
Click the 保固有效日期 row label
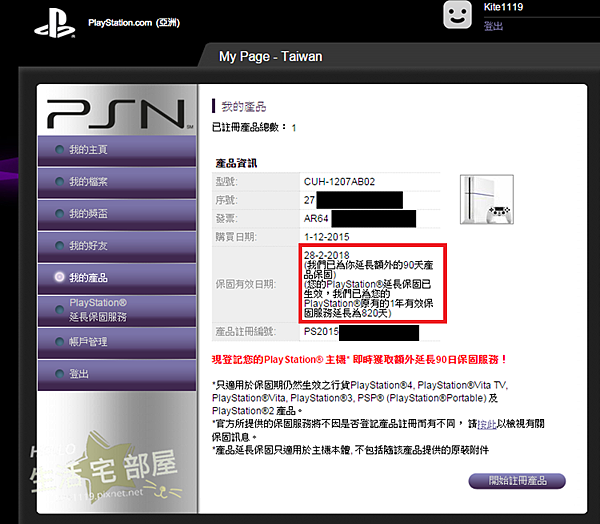(246, 284)
